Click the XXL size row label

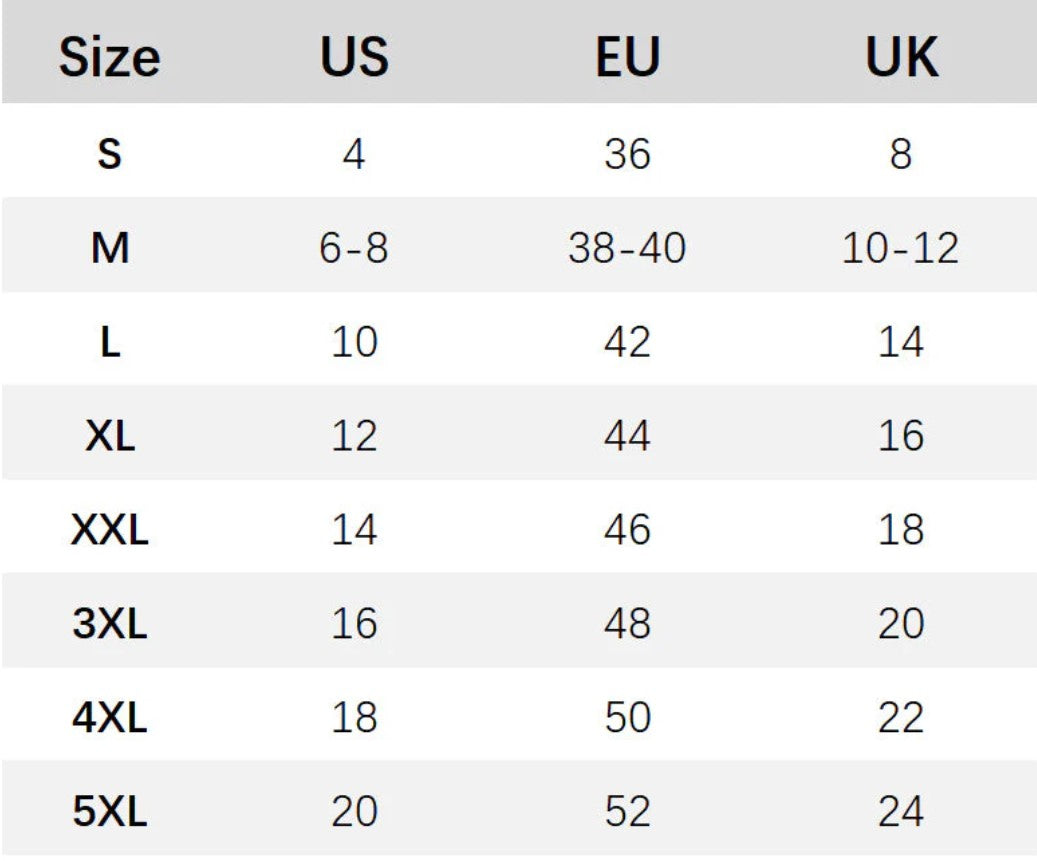coord(109,530)
